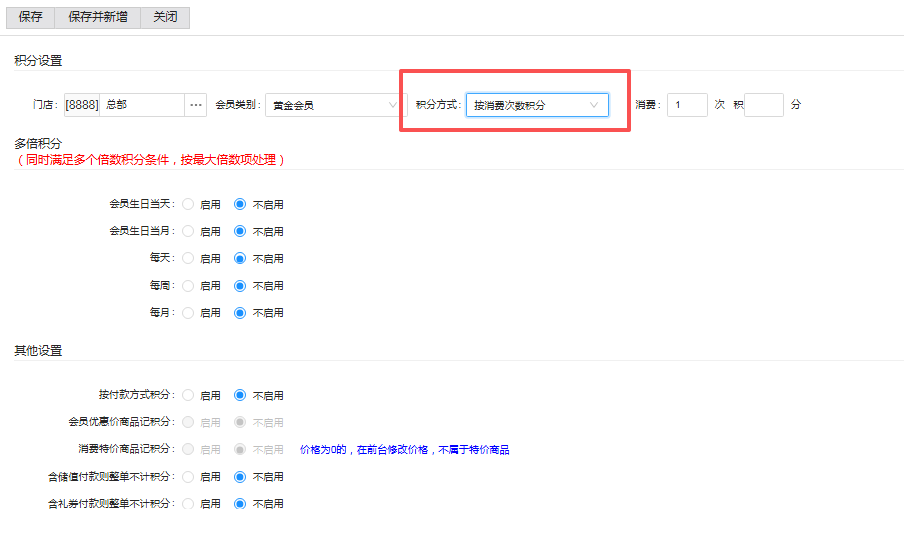
Task: Select 启用 for 每周 multiplier
Action: pos(188,286)
